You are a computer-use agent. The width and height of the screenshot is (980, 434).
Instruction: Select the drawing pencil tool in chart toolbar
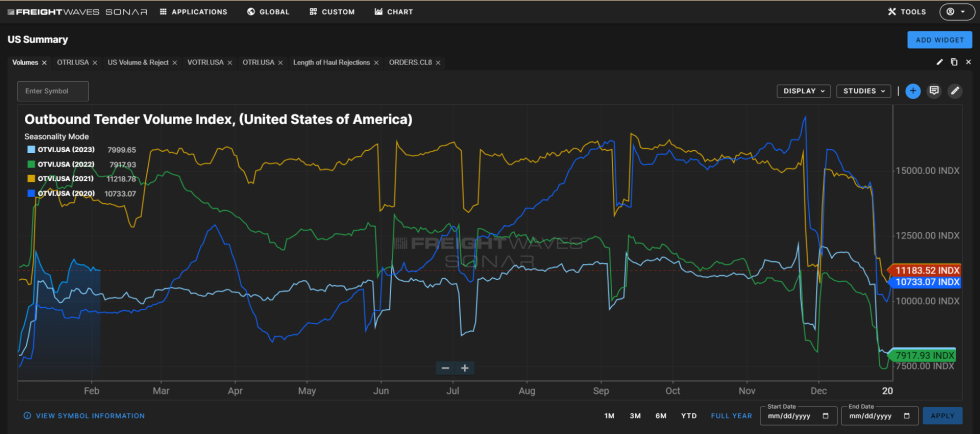955,91
